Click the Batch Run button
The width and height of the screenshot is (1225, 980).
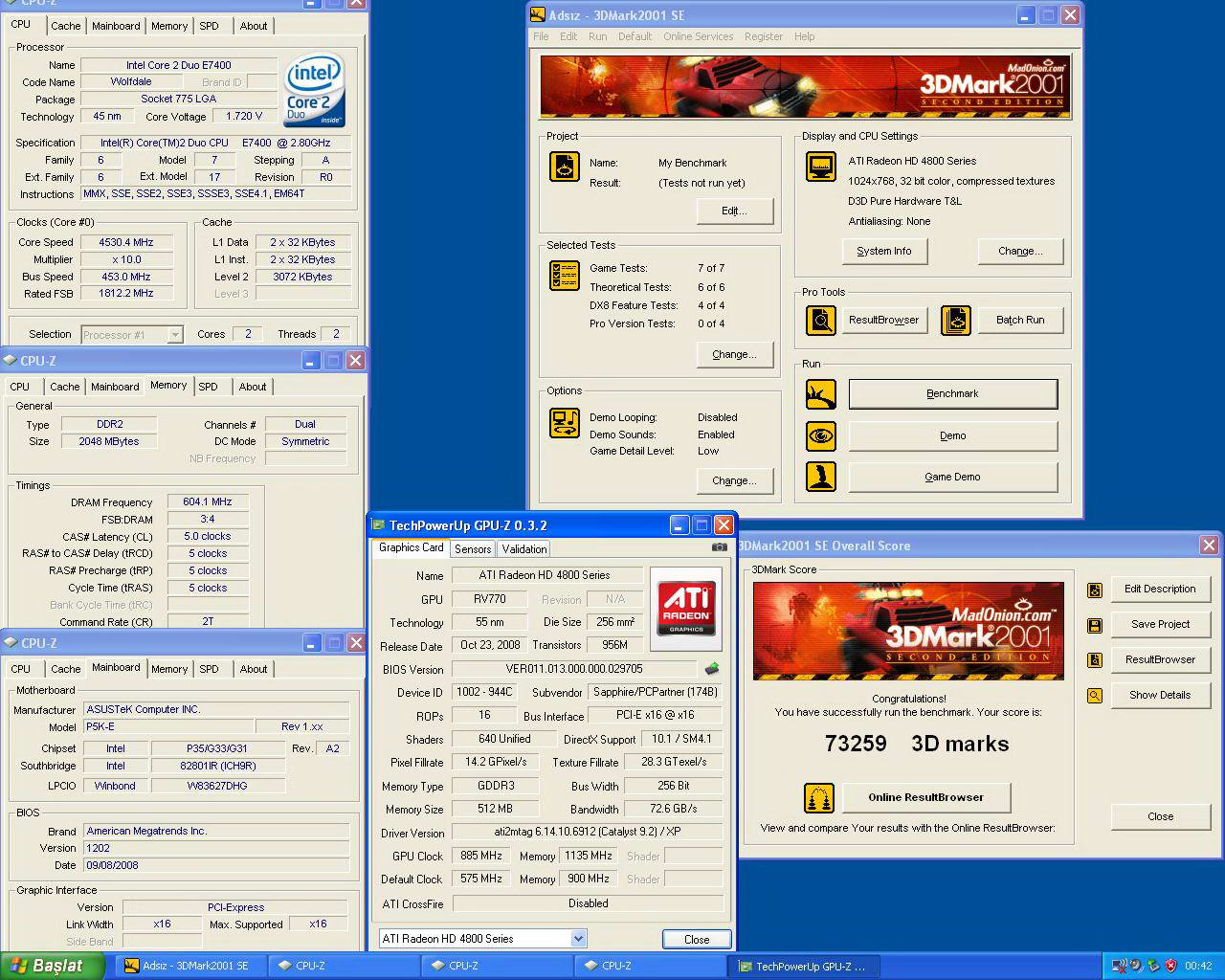1020,320
